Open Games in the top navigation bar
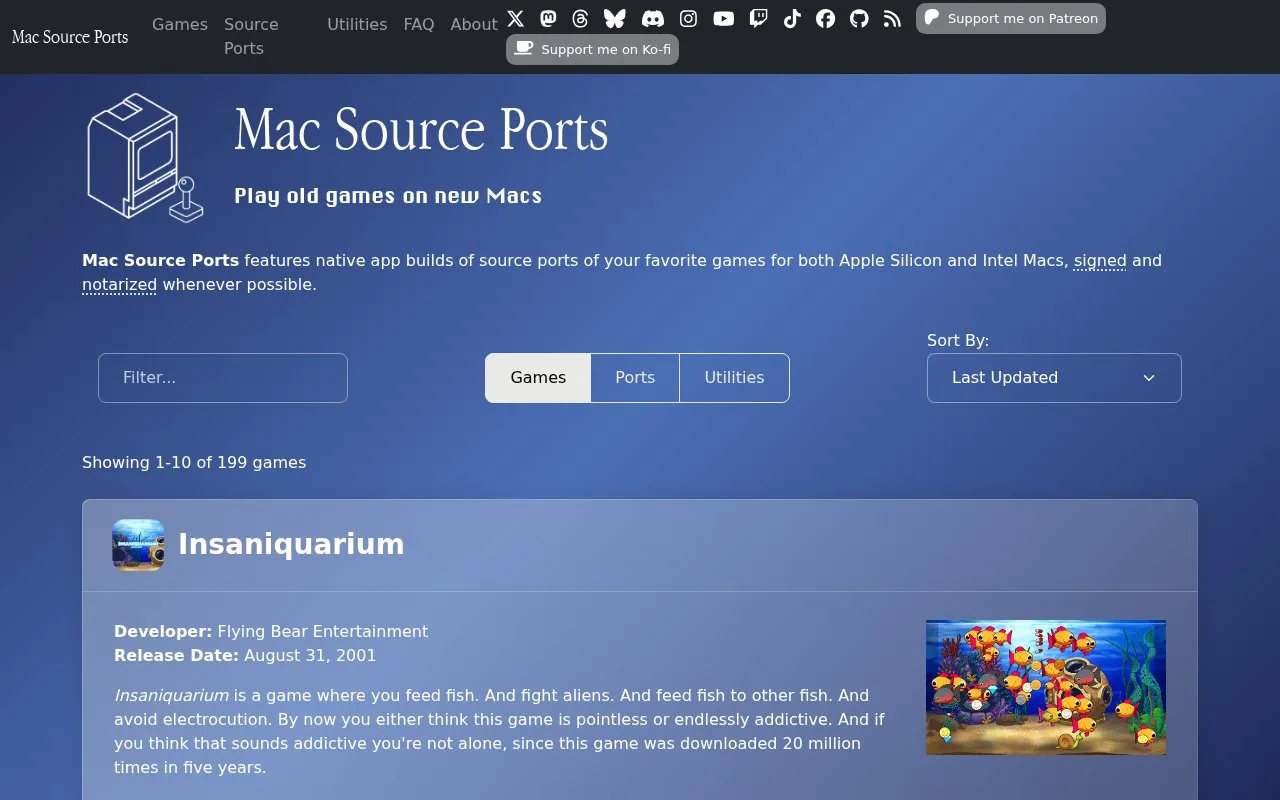 180,24
